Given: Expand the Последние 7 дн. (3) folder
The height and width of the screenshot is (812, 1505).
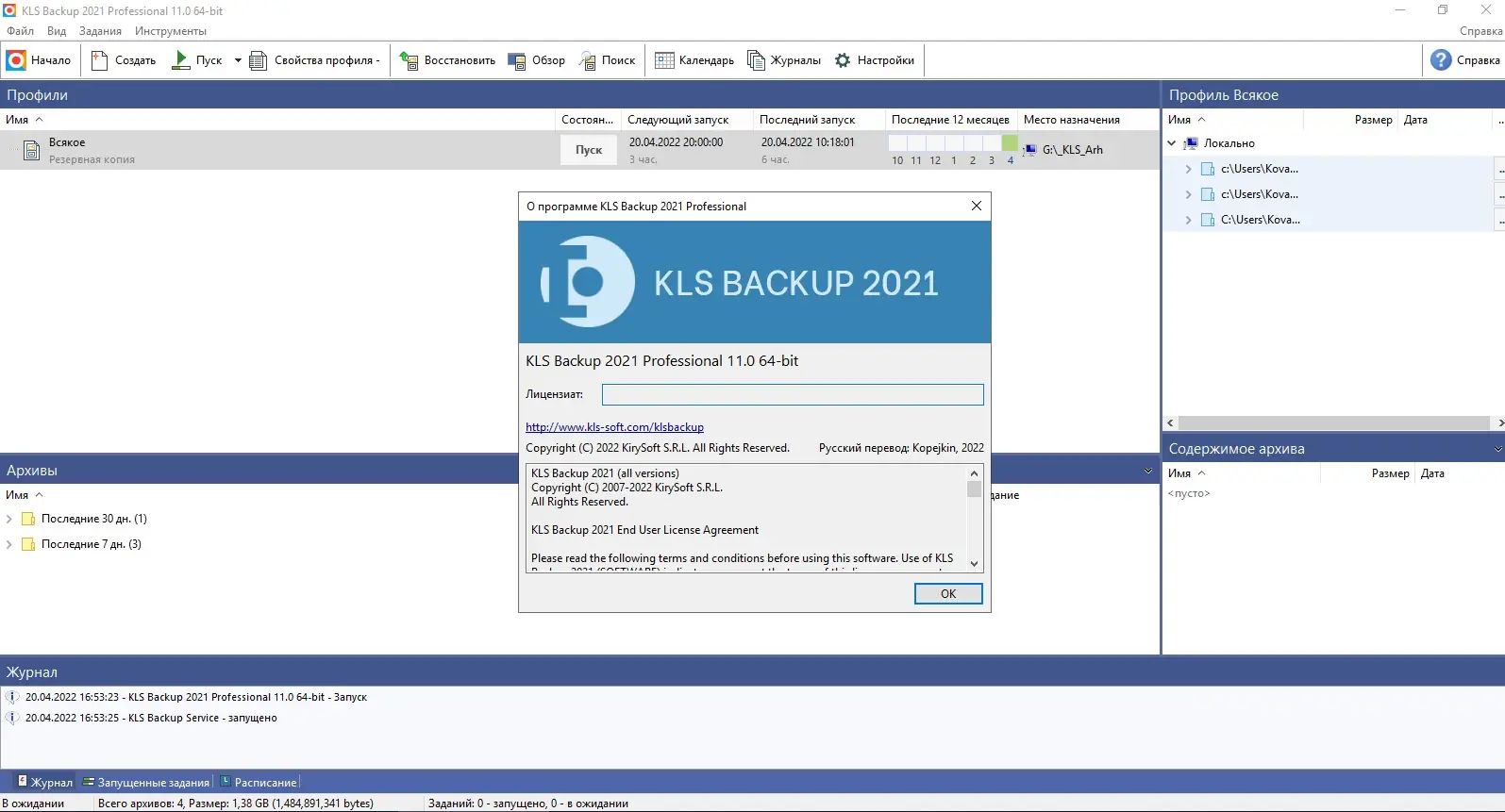Looking at the screenshot, I should (x=8, y=544).
